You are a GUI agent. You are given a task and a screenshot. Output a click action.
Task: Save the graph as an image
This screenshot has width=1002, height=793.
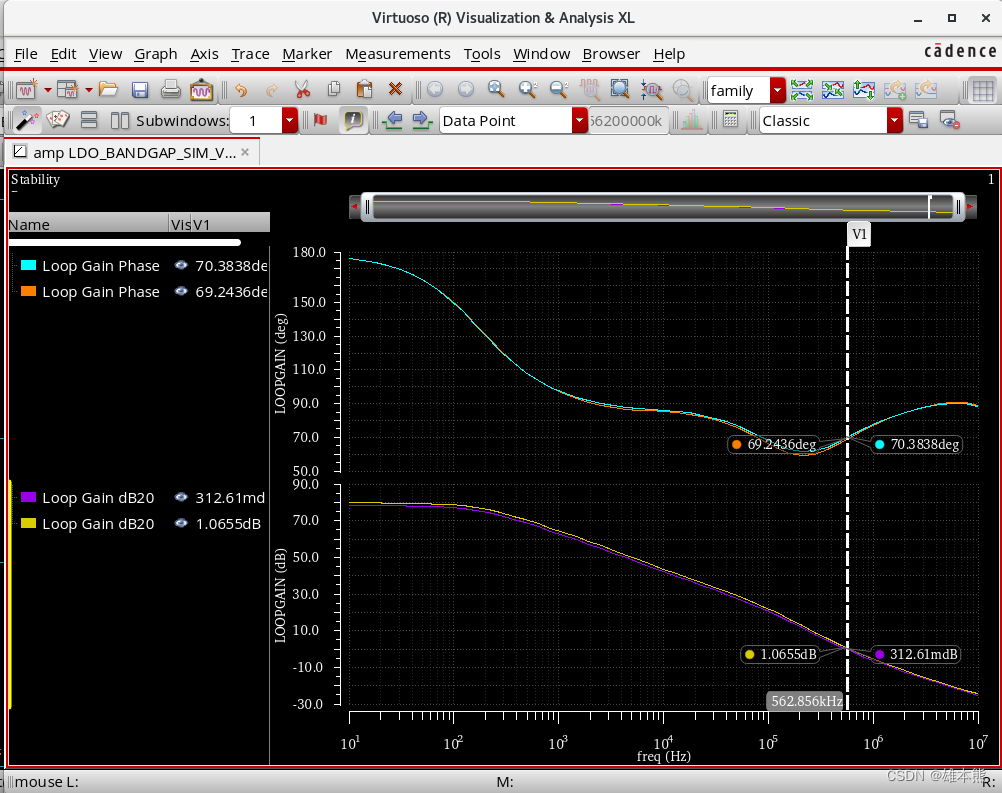point(201,89)
